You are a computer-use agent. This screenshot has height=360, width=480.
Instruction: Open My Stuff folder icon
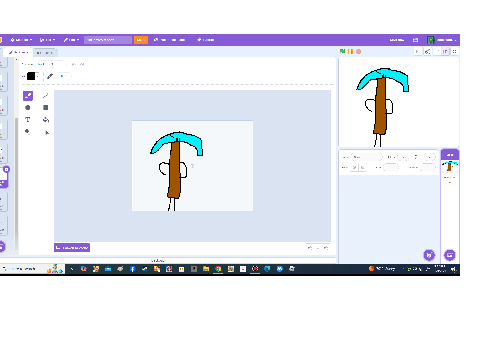415,40
